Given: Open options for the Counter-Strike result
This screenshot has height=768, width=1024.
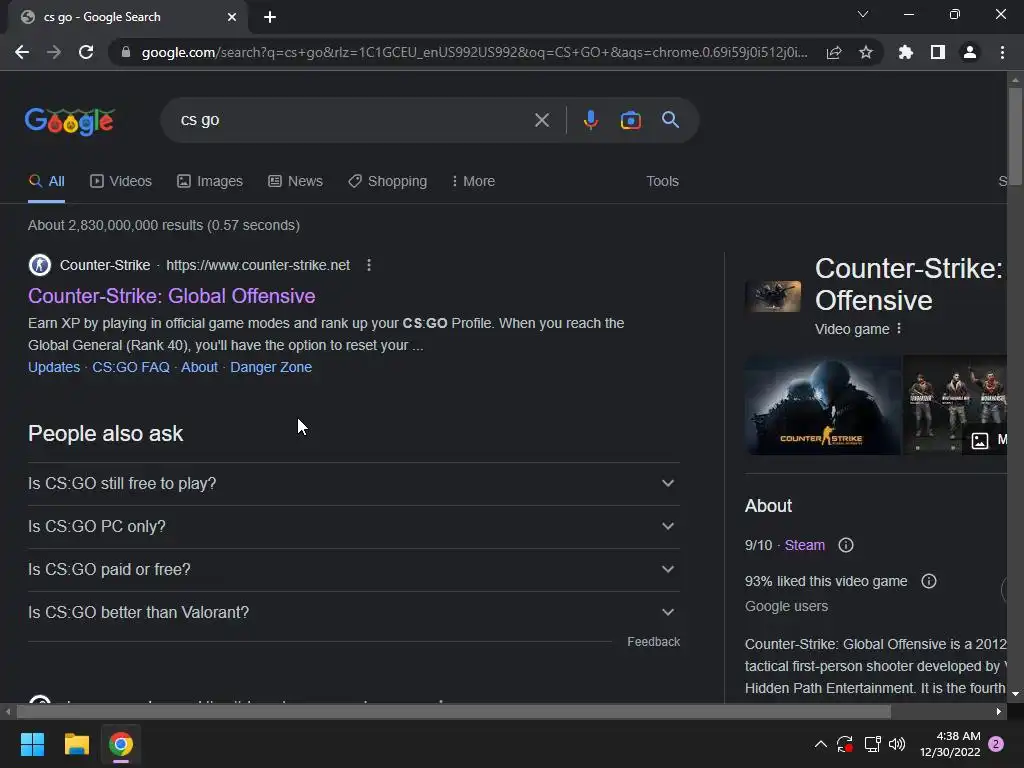Looking at the screenshot, I should 369,265.
